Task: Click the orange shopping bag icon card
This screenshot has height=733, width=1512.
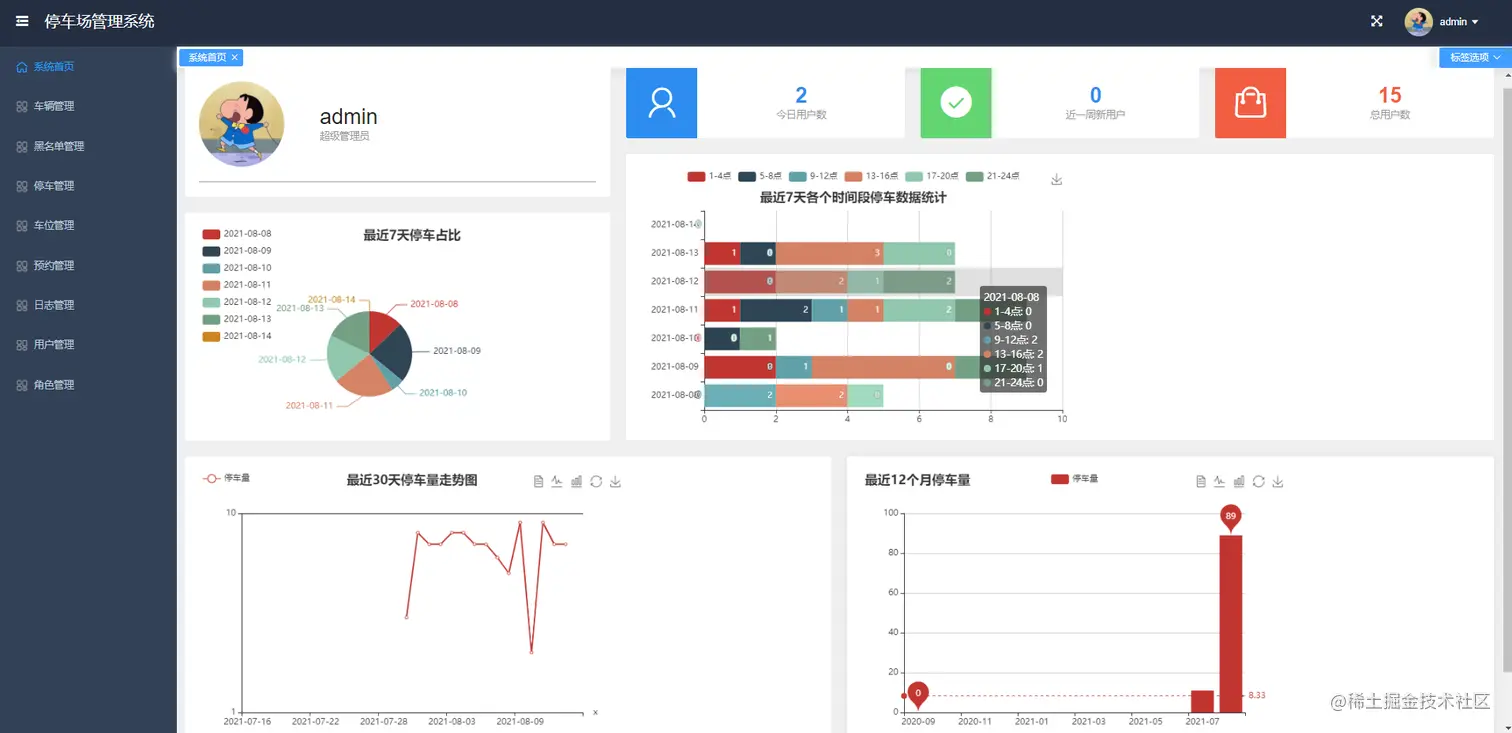Action: pyautogui.click(x=1250, y=102)
